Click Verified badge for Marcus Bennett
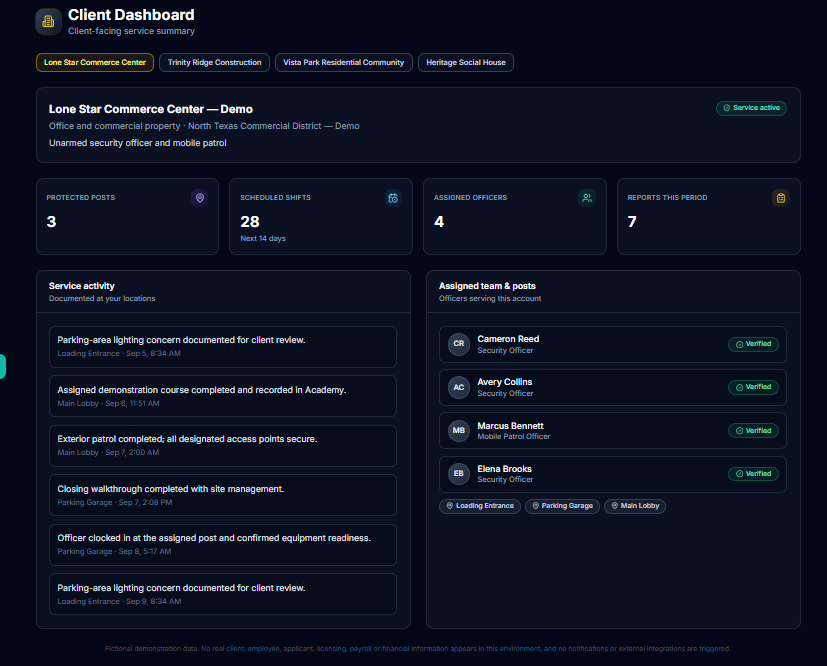The height and width of the screenshot is (666, 827). click(753, 431)
